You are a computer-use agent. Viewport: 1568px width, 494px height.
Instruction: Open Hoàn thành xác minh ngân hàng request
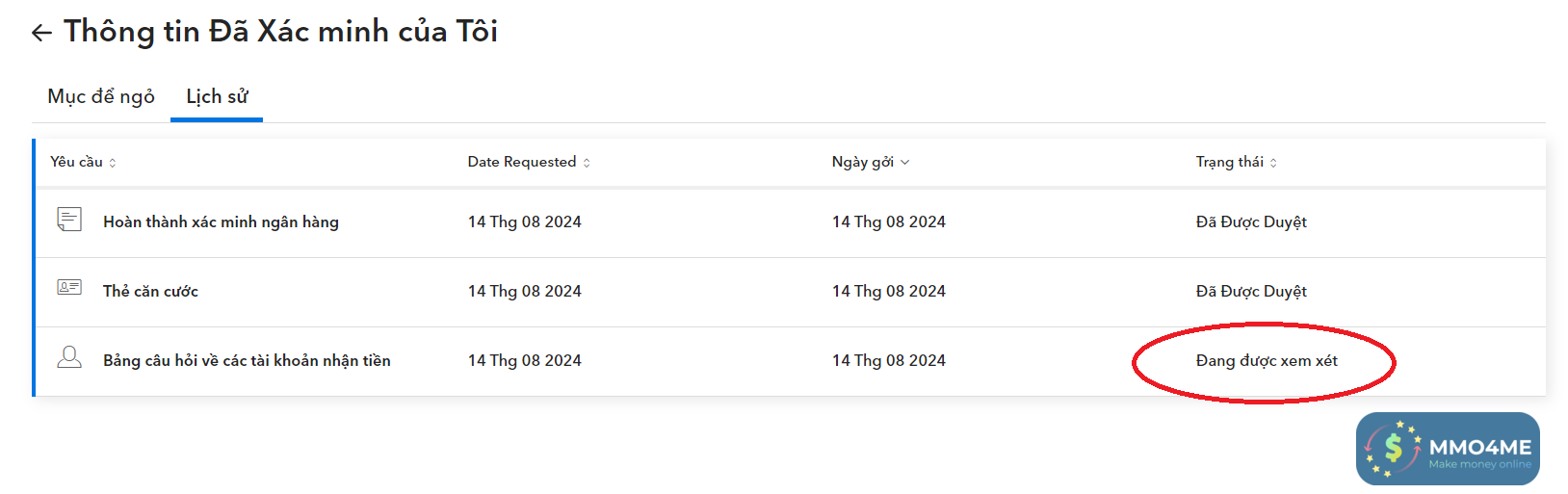coord(221,221)
